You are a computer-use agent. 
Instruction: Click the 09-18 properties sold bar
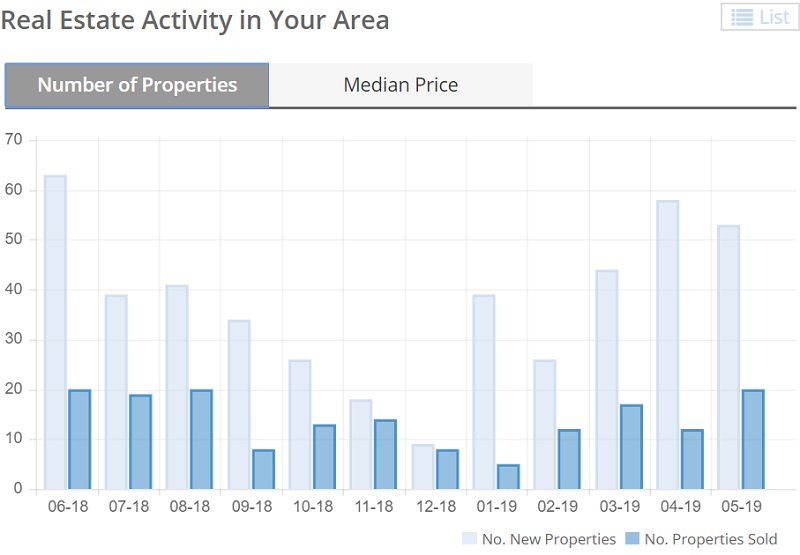click(x=263, y=469)
